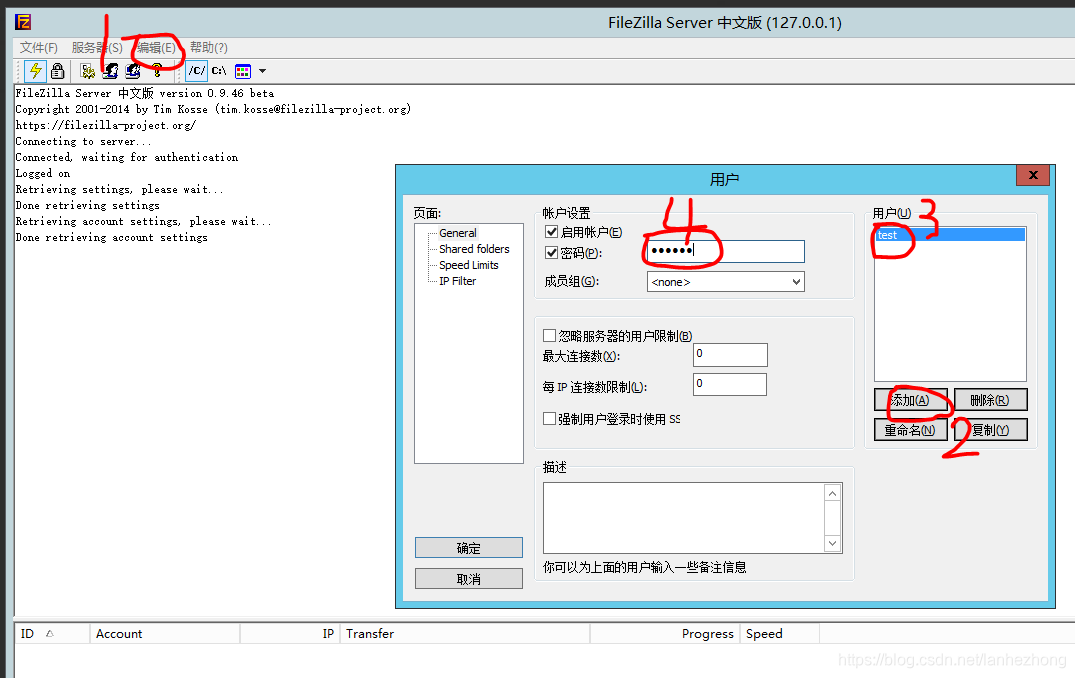Viewport: 1075px width, 678px height.
Task: Select the Shared folders page
Action: point(474,249)
